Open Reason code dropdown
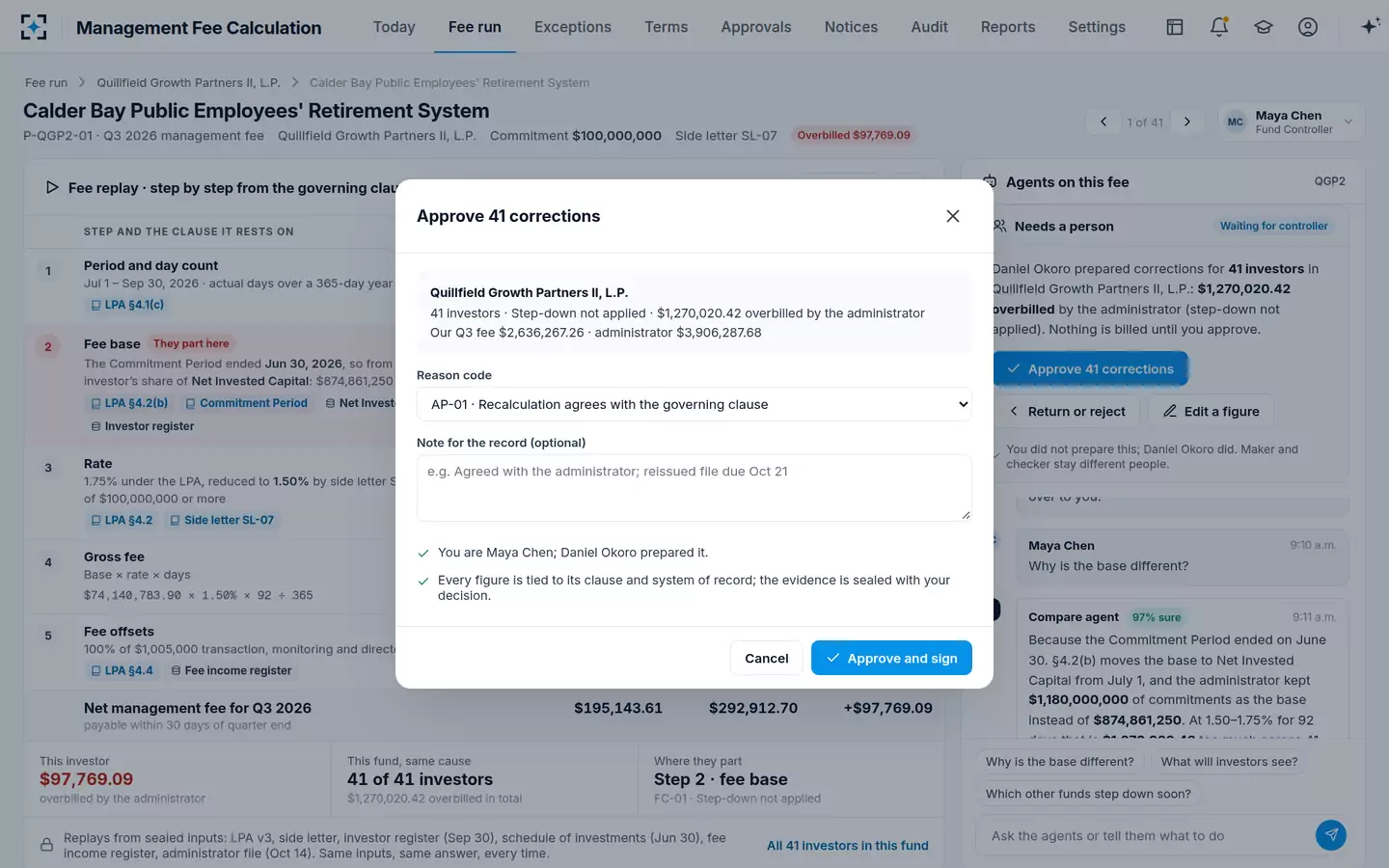The height and width of the screenshot is (868, 1389). 694,404
